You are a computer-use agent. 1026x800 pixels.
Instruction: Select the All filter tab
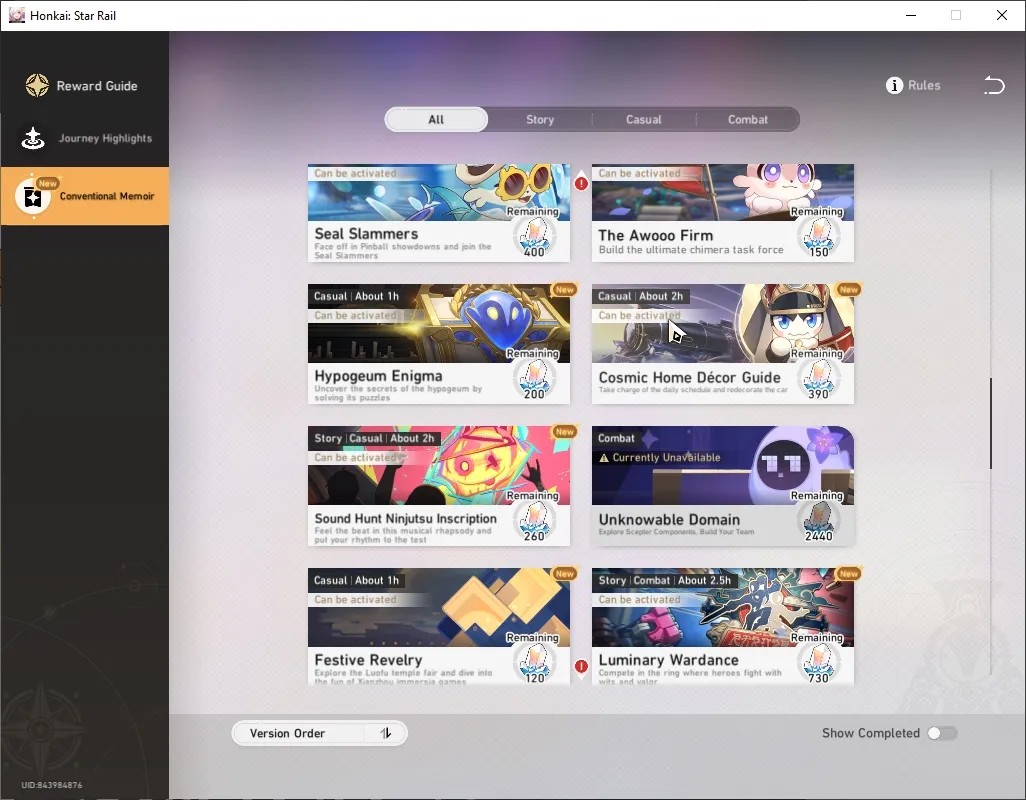coord(436,120)
